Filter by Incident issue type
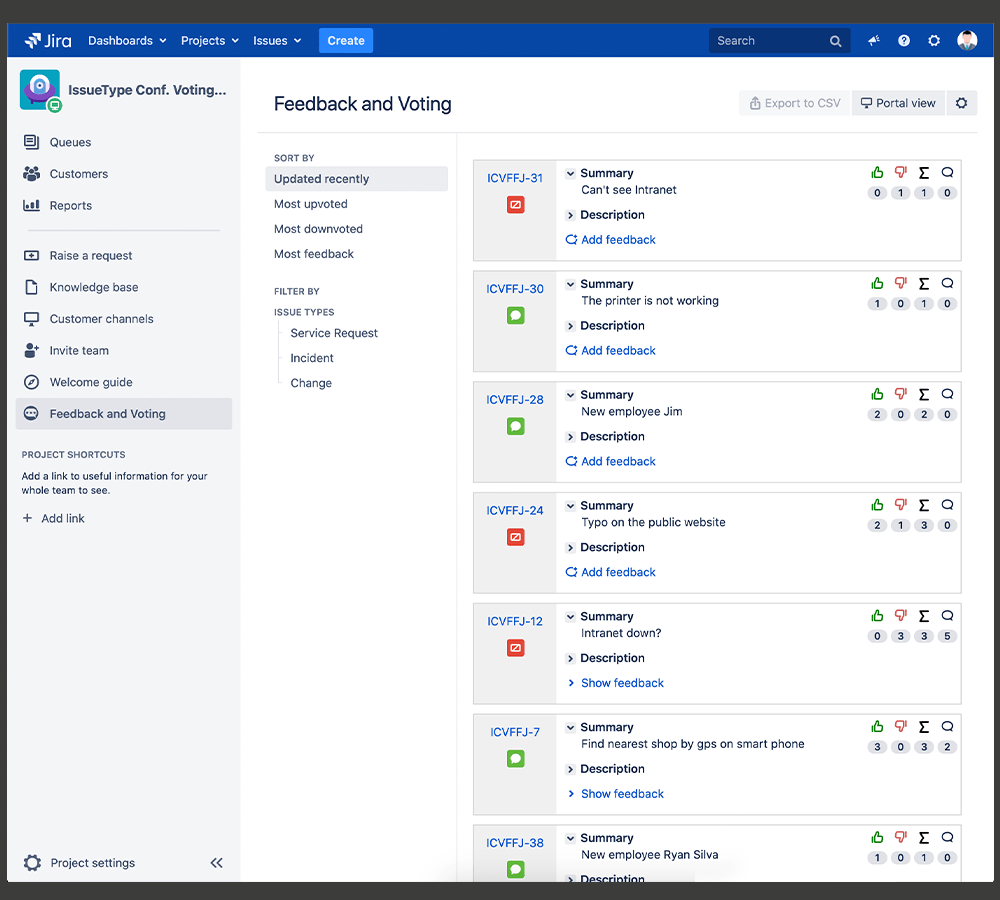 pos(312,358)
